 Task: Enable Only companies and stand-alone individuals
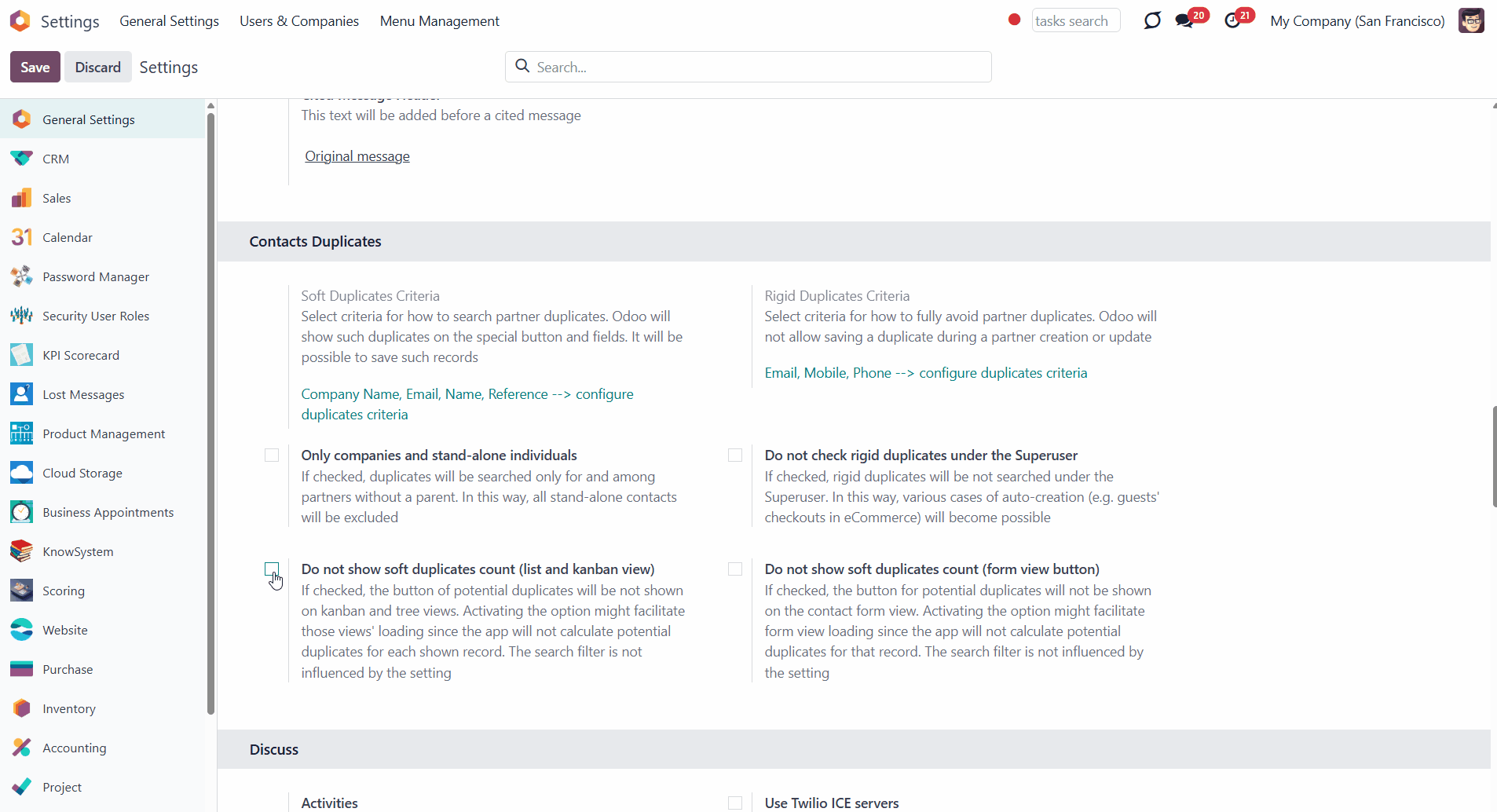(272, 455)
